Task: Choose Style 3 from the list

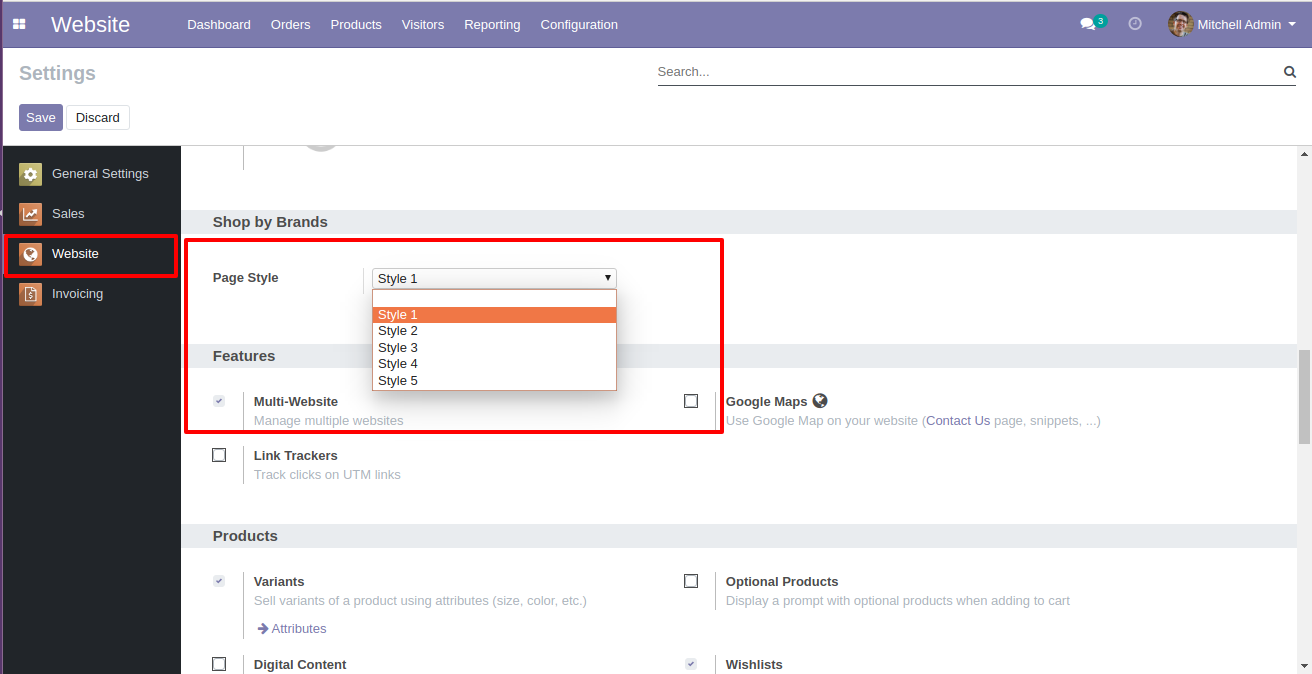Action: pyautogui.click(x=494, y=348)
